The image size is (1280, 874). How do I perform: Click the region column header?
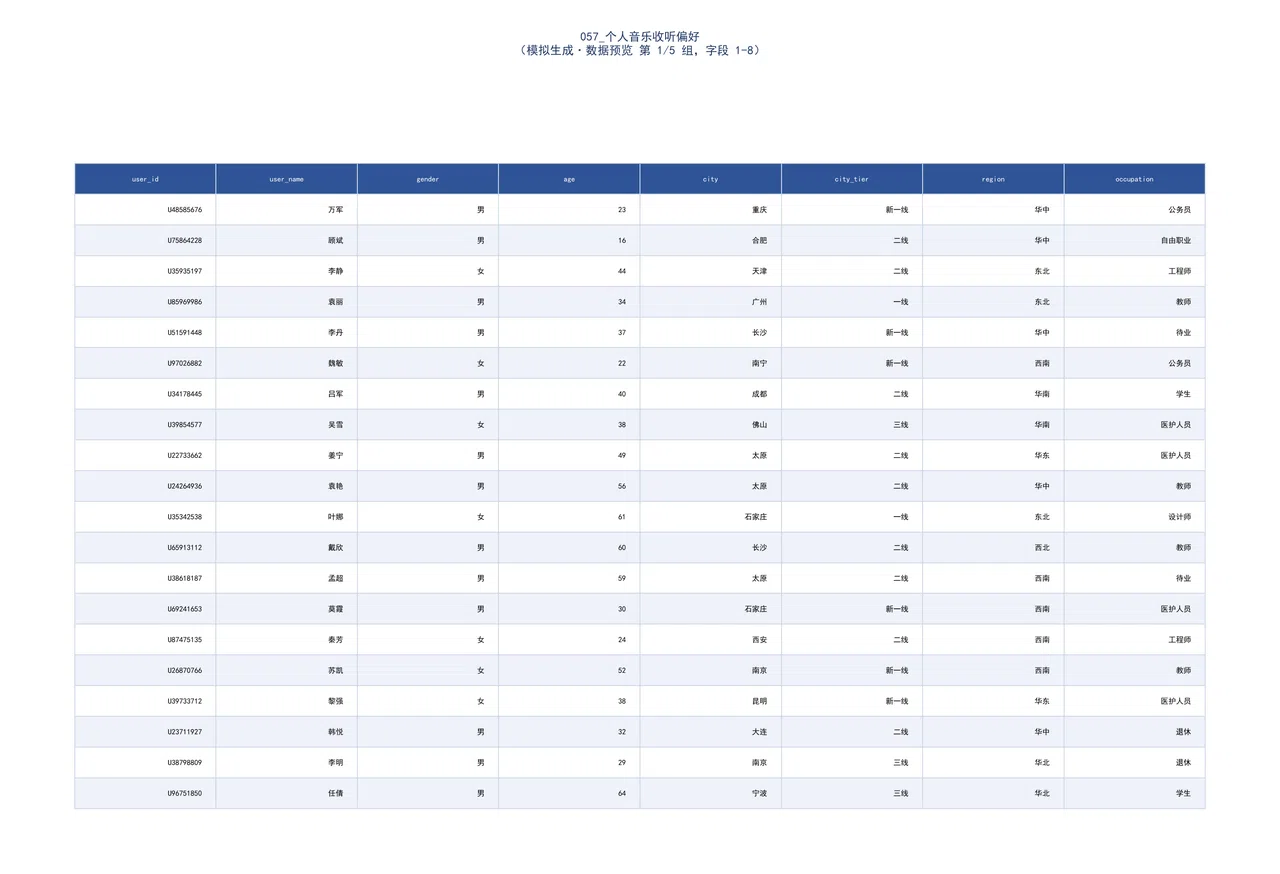click(993, 179)
